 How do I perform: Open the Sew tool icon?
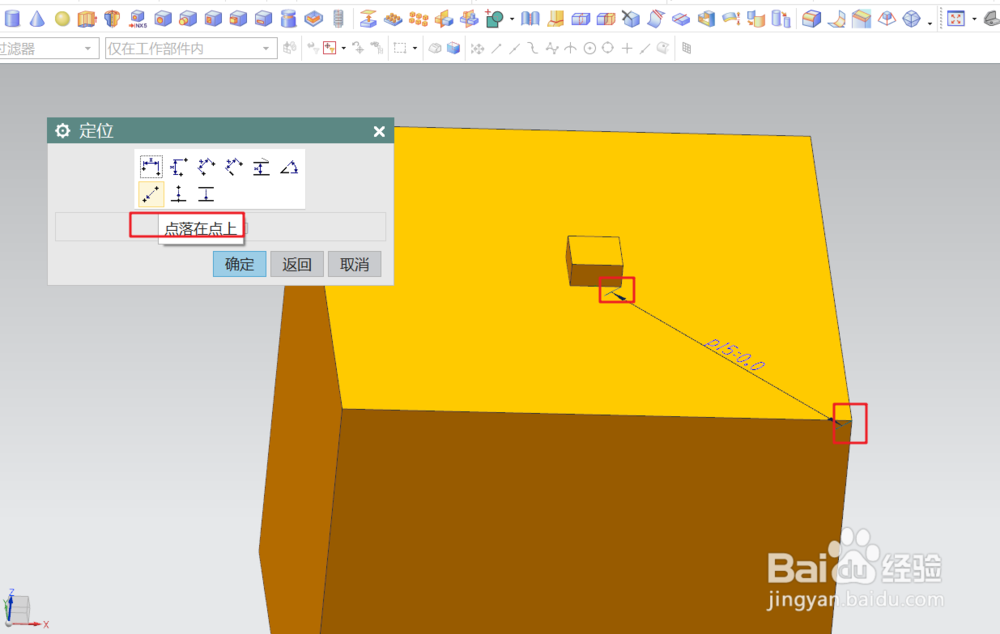530,18
